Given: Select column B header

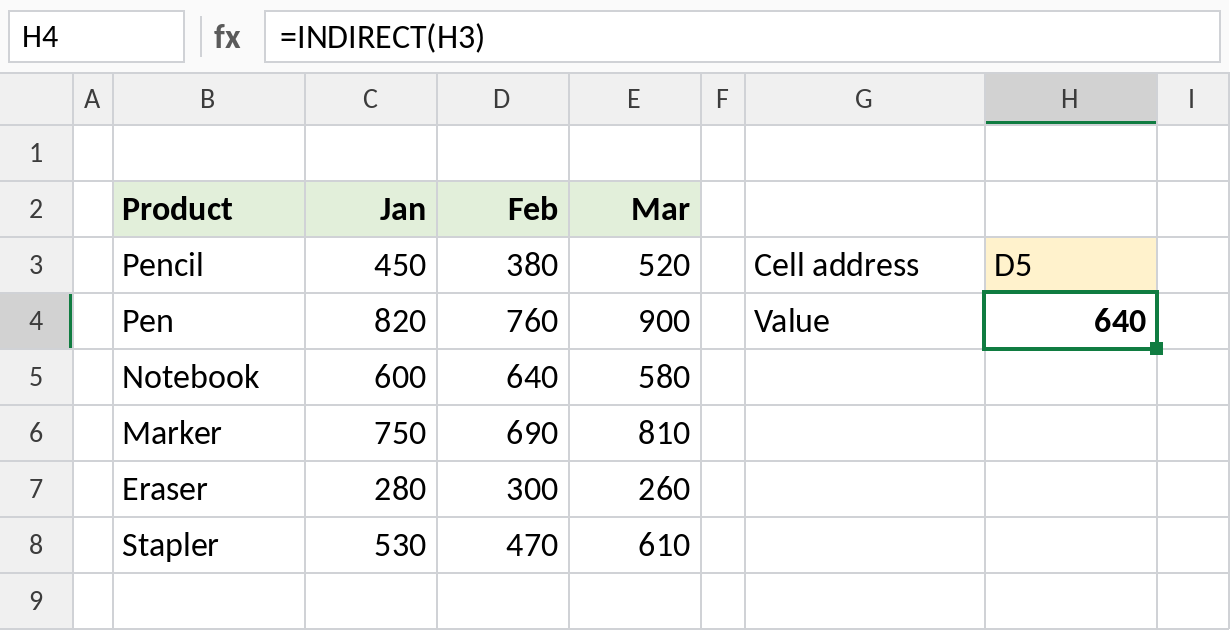Looking at the screenshot, I should [x=209, y=98].
